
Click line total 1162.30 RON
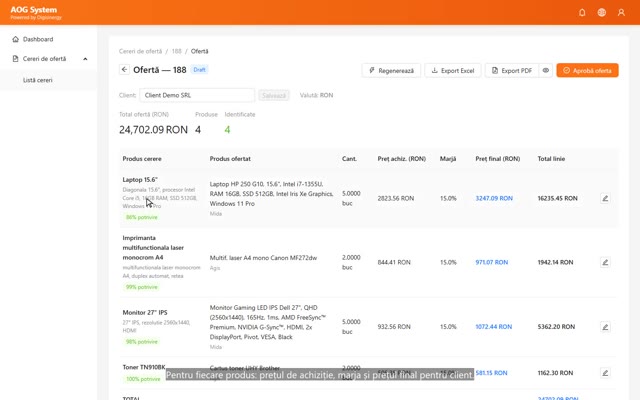click(x=555, y=373)
